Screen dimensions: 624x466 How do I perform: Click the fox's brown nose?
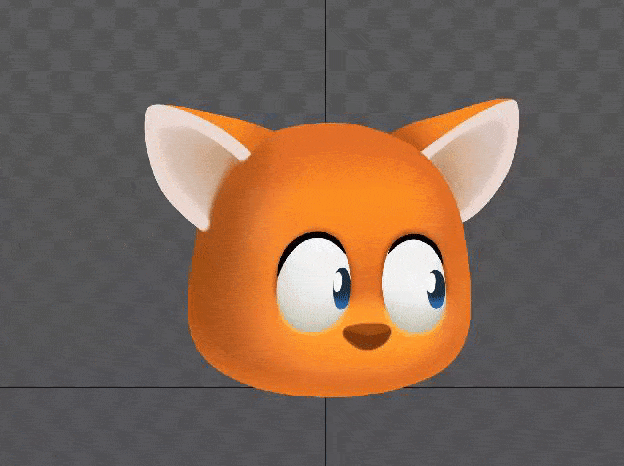(367, 337)
